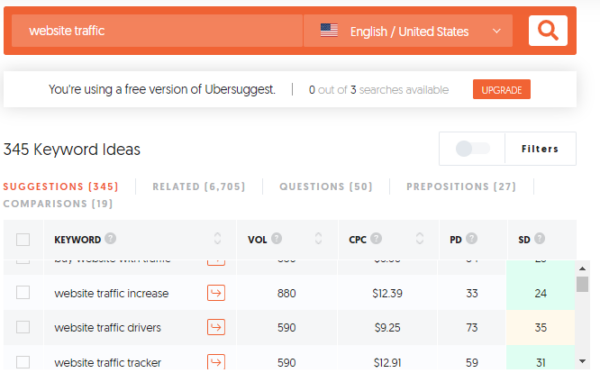Switch to the COMPARISONS (19) tab
Screen dimensions: 600x382
[x=58, y=204]
